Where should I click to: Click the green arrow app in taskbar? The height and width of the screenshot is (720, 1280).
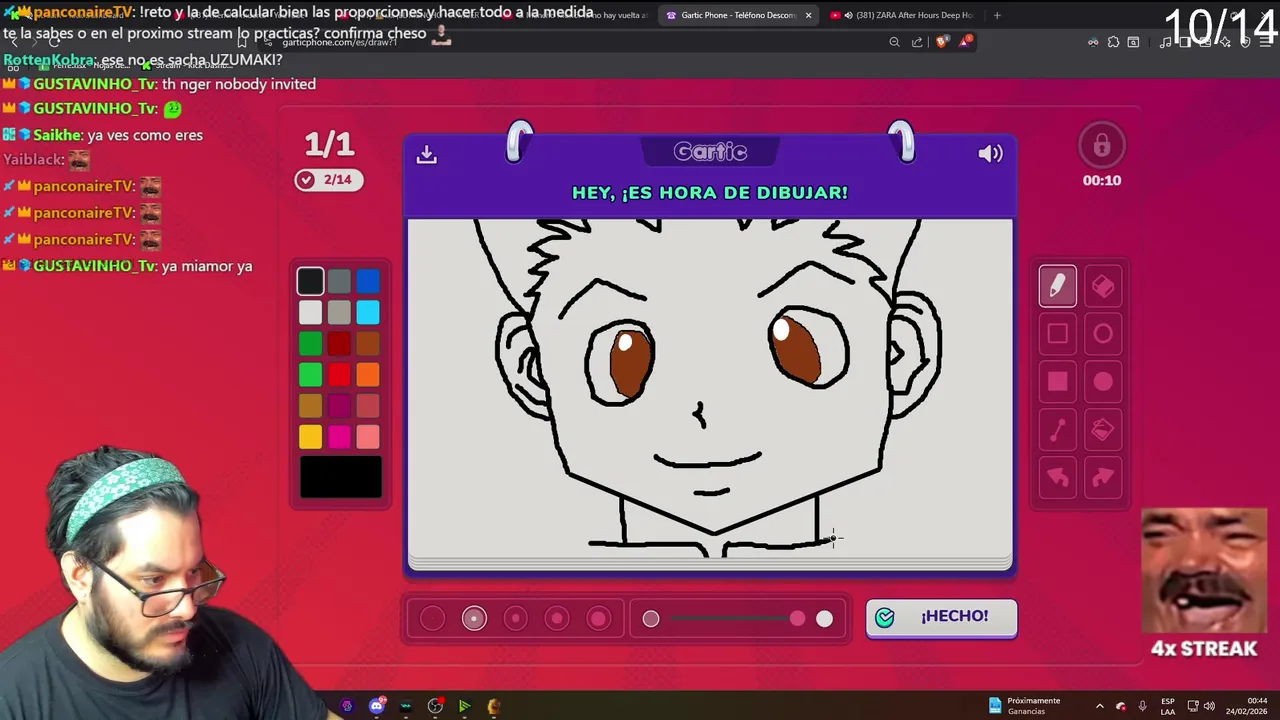point(464,706)
